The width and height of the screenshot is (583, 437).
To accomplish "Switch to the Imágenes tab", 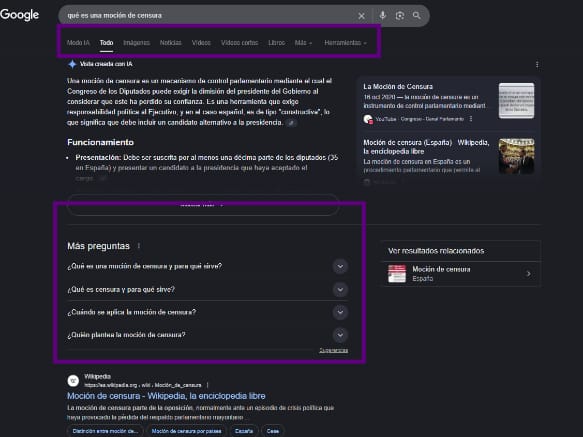I will coord(136,43).
